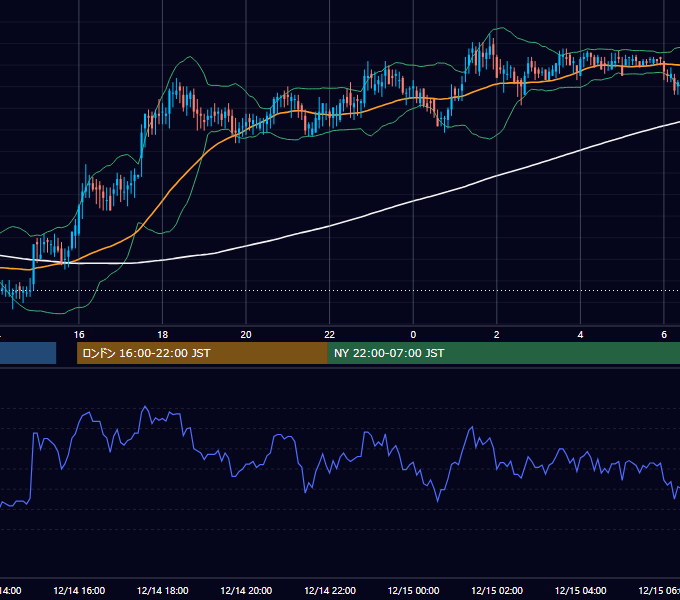Click the 12/14 22:00 date label

click(x=330, y=590)
